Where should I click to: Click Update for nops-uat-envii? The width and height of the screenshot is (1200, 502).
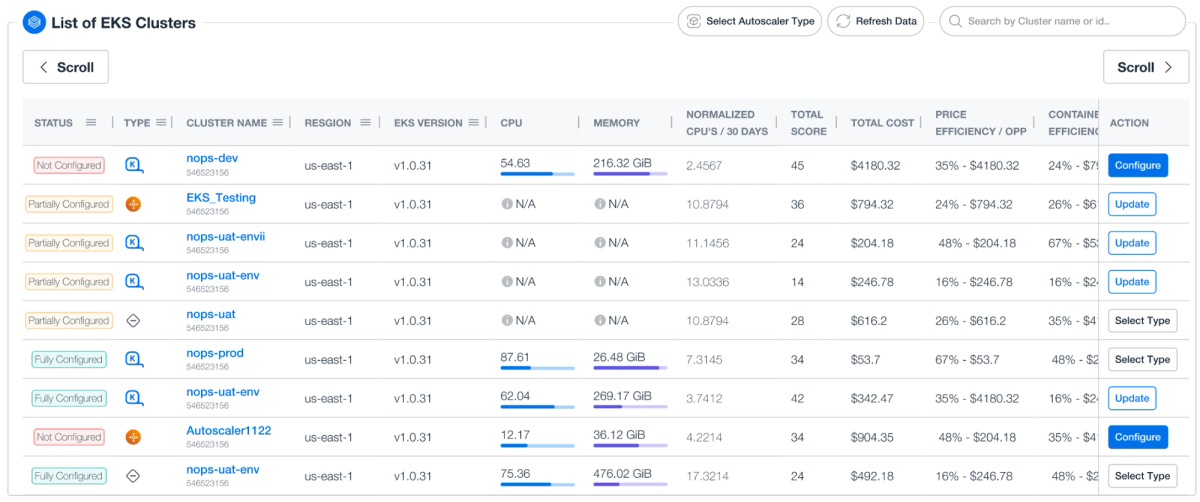(x=1132, y=243)
